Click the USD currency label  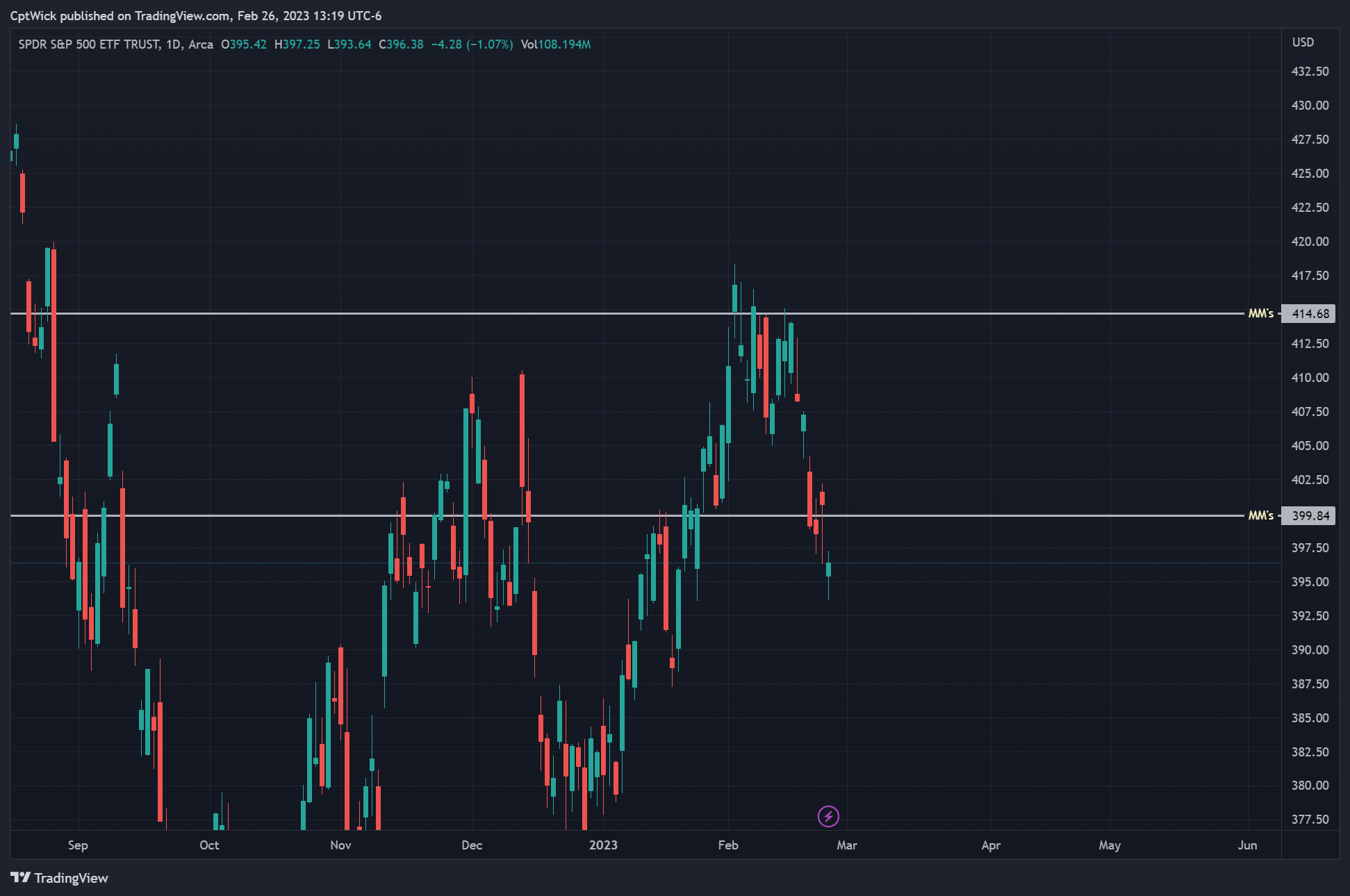pyautogui.click(x=1303, y=42)
